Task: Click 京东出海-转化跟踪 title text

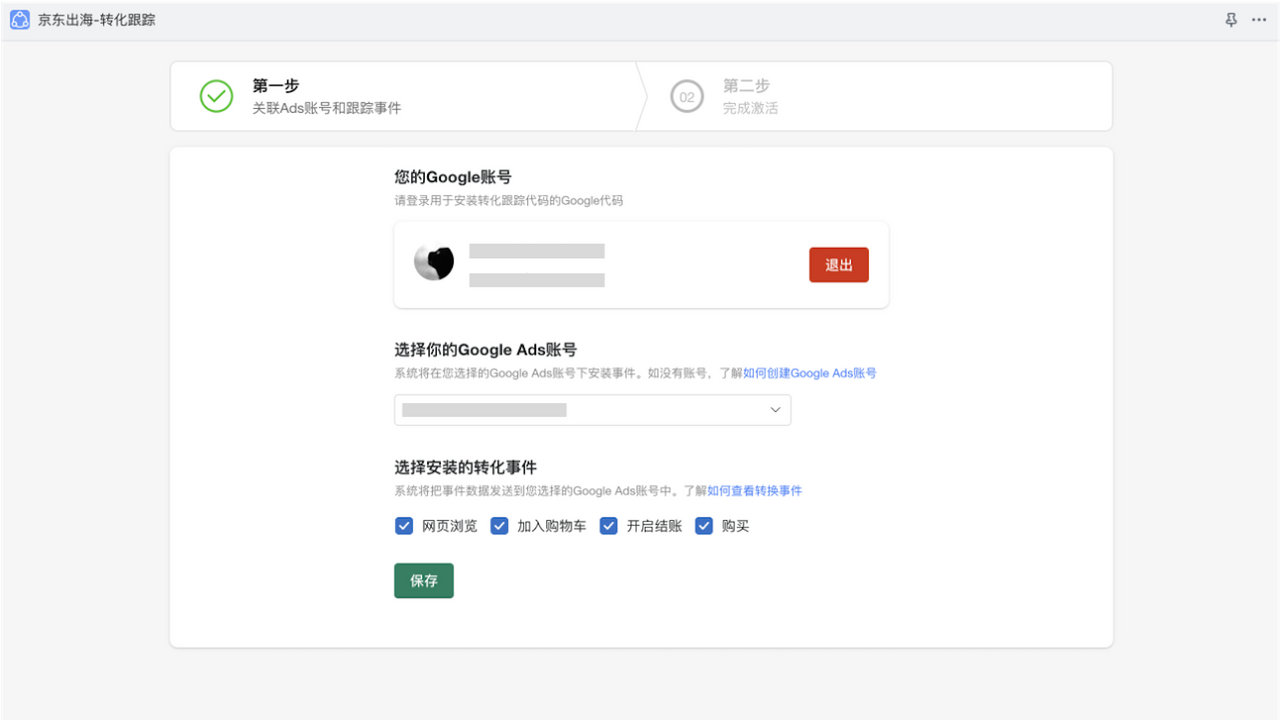Action: pos(97,20)
